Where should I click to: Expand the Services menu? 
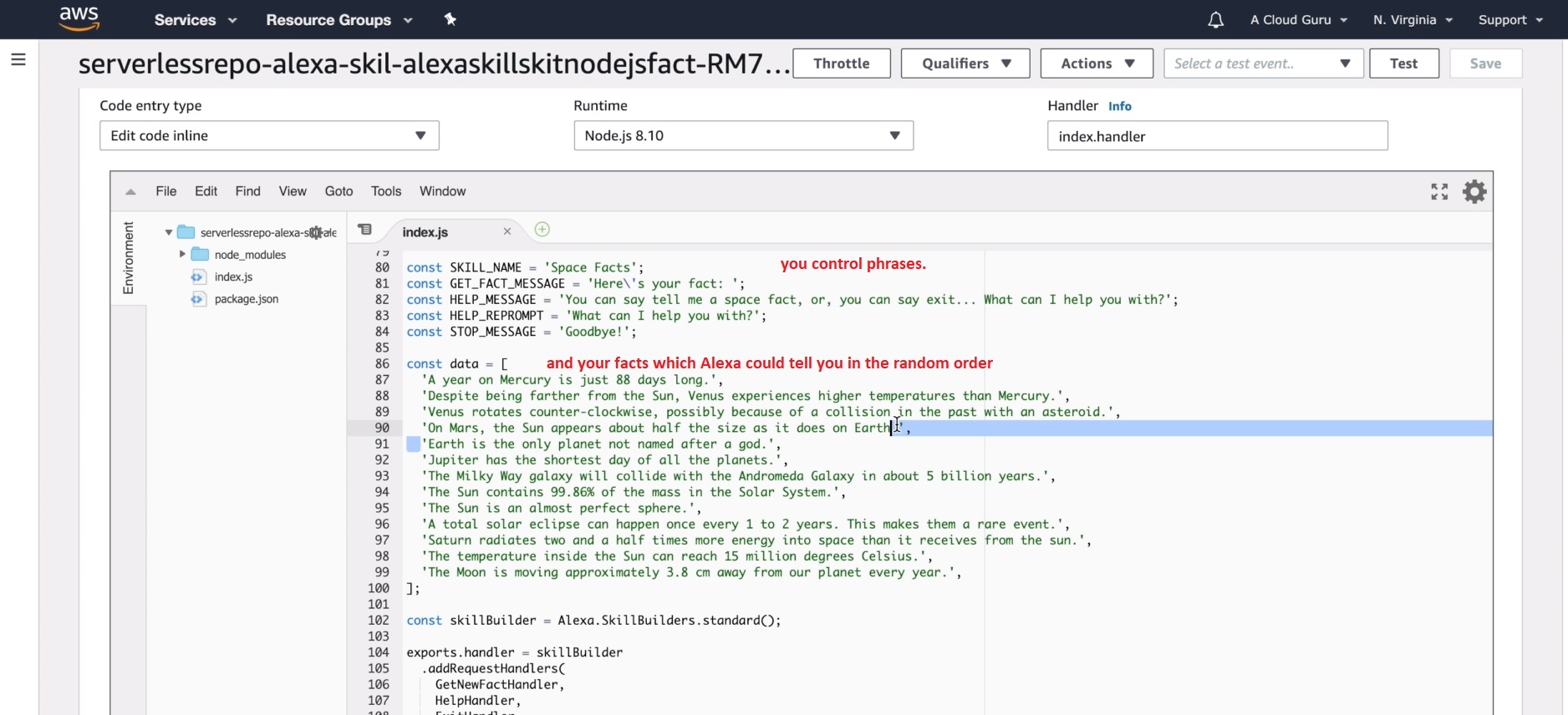196,20
